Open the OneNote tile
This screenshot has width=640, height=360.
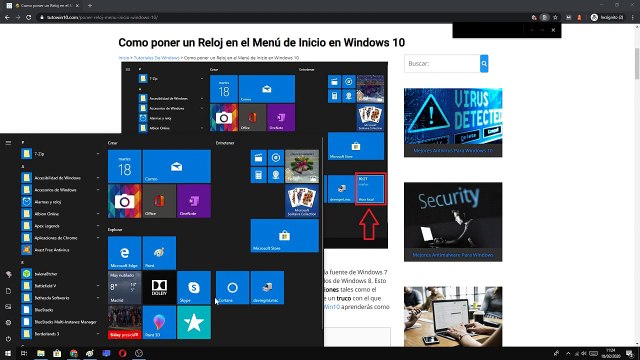(x=194, y=201)
